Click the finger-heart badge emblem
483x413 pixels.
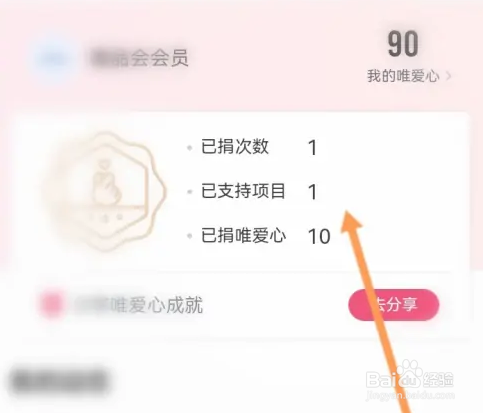pyautogui.click(x=106, y=191)
